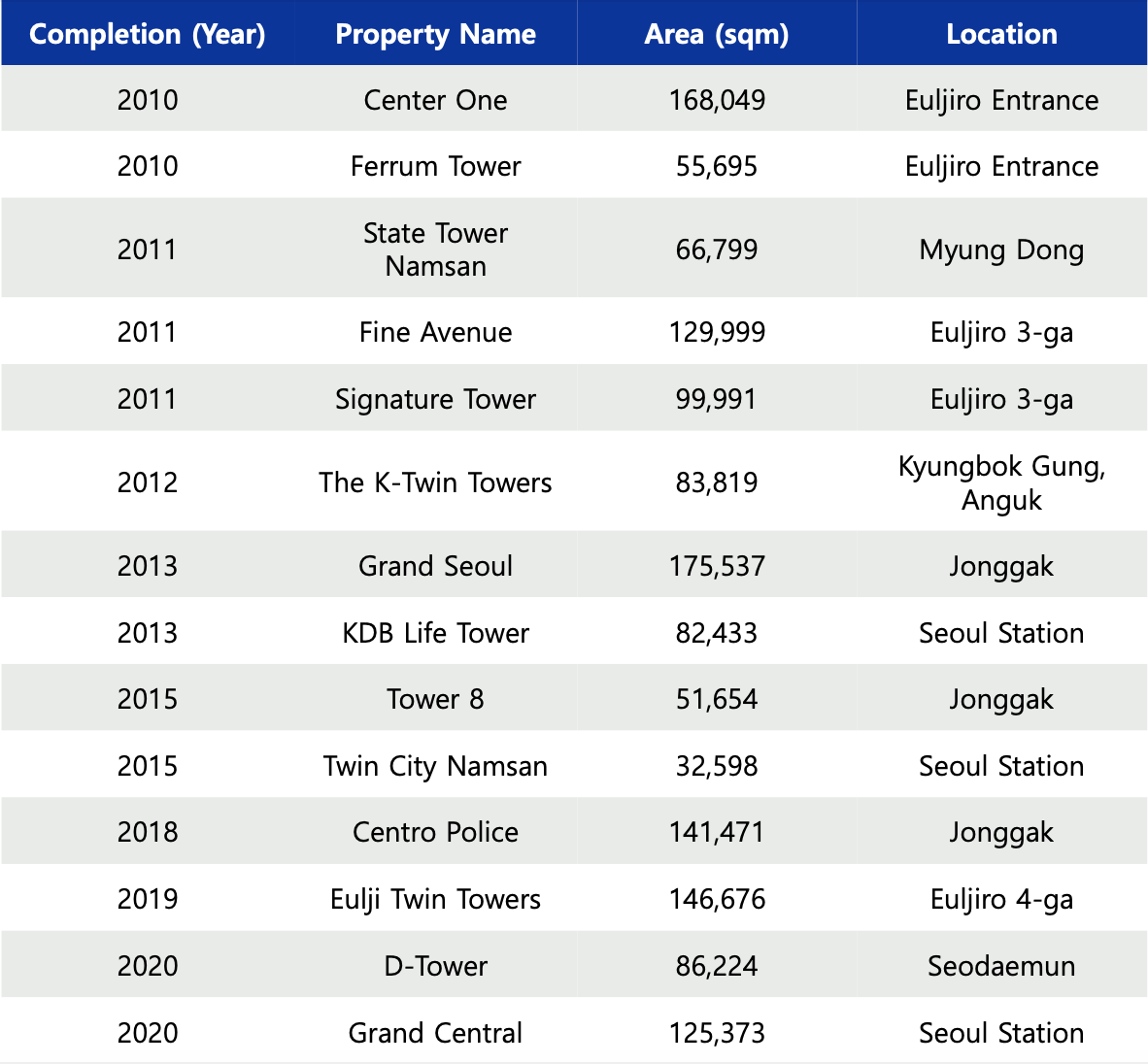
Task: Click Euljiro Entrance in Ferrum Tower row
Action: pos(1001,168)
